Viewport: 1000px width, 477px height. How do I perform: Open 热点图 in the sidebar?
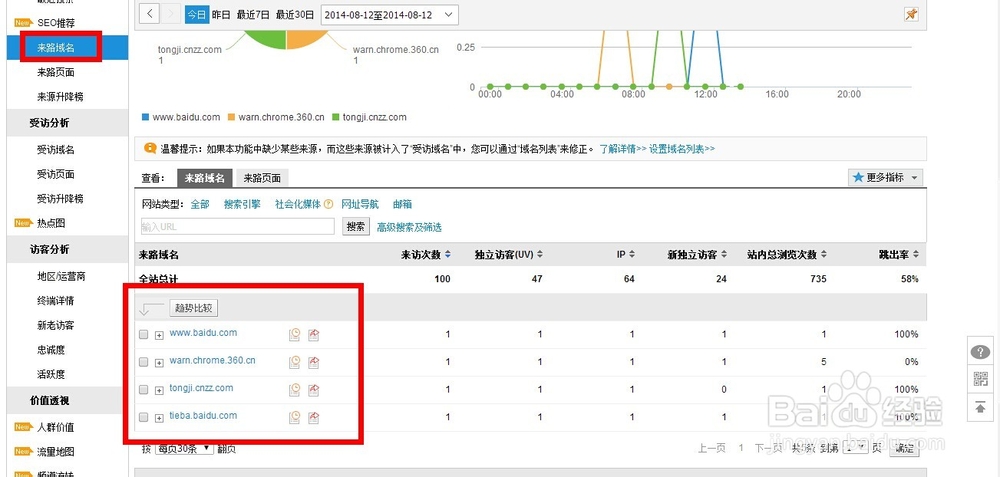(51, 223)
